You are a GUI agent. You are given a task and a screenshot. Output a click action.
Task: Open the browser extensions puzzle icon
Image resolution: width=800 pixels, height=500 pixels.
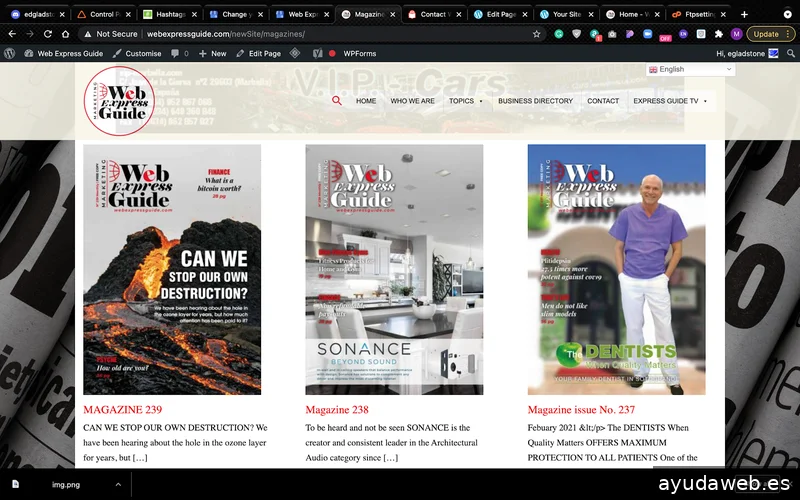coord(718,34)
